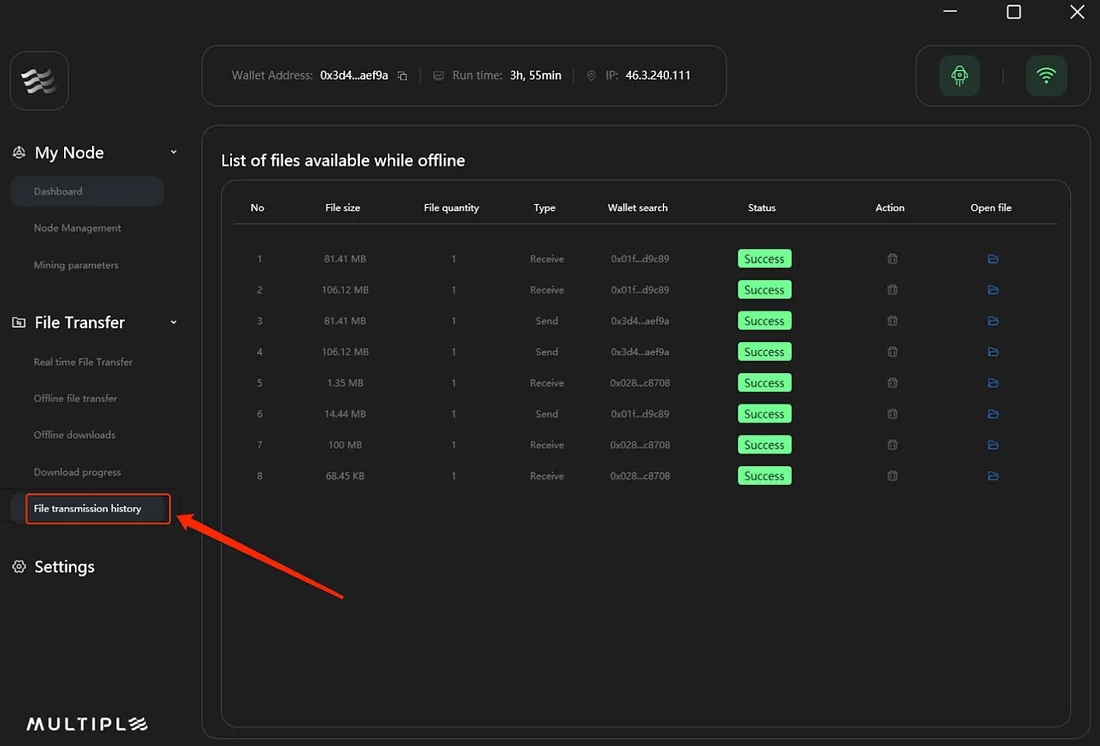Open file folder icon for row 3
This screenshot has height=746, width=1100.
tap(993, 321)
